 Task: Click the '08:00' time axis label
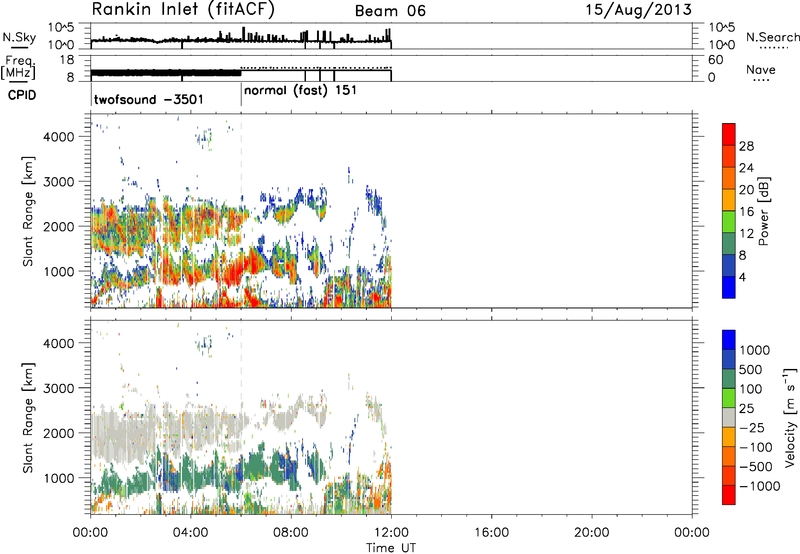(291, 533)
